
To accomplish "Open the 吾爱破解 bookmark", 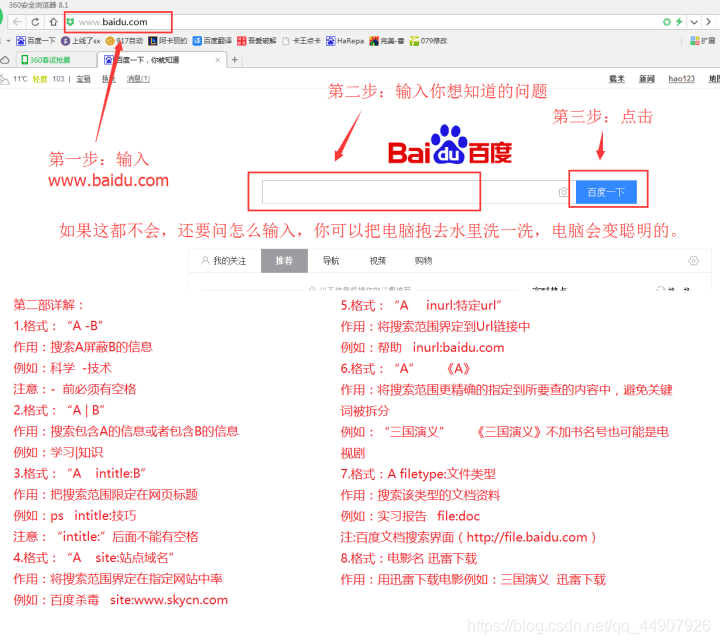I will [x=257, y=41].
